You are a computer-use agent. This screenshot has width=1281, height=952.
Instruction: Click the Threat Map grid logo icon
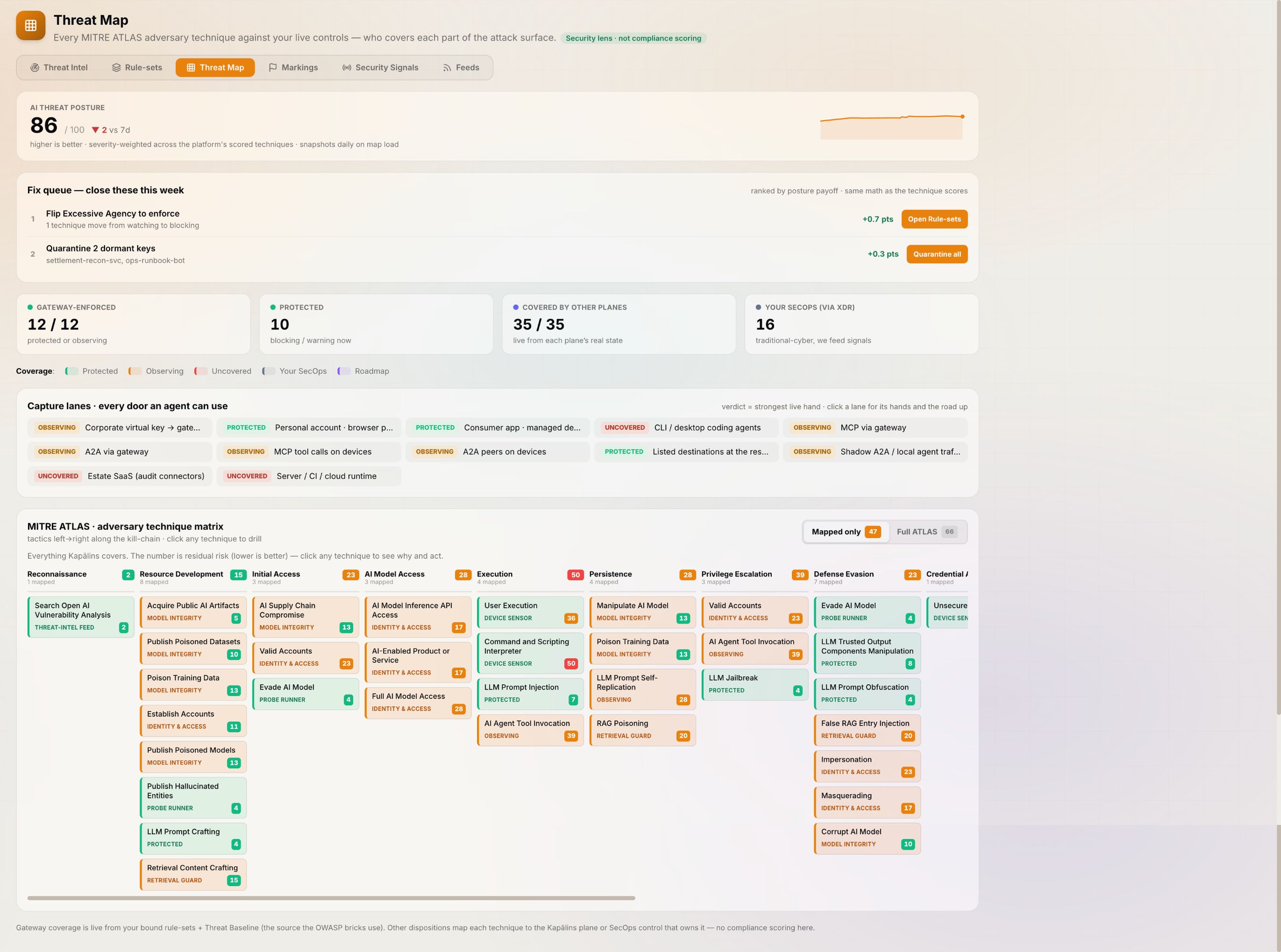(x=30, y=25)
